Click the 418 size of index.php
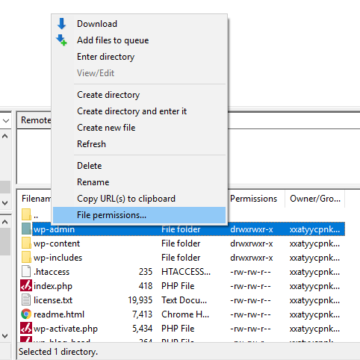Screen dimensions: 360x360 pyautogui.click(x=146, y=286)
